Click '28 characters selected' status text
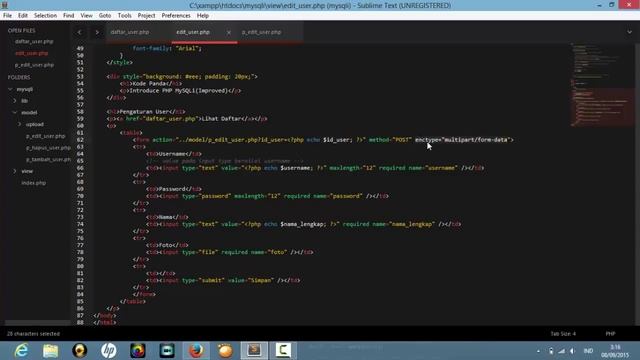Image resolution: width=640 pixels, height=360 pixels. [x=33, y=333]
